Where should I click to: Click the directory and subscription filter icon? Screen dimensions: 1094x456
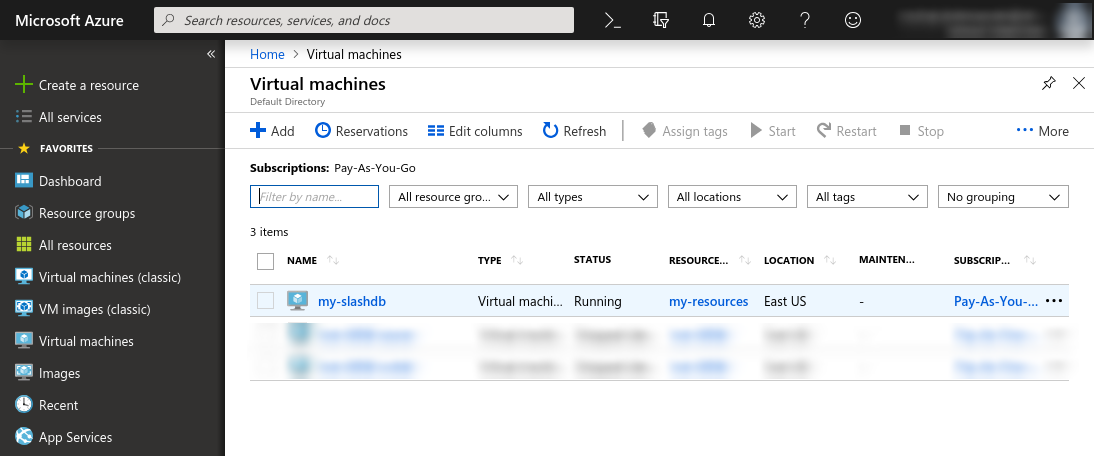660,20
